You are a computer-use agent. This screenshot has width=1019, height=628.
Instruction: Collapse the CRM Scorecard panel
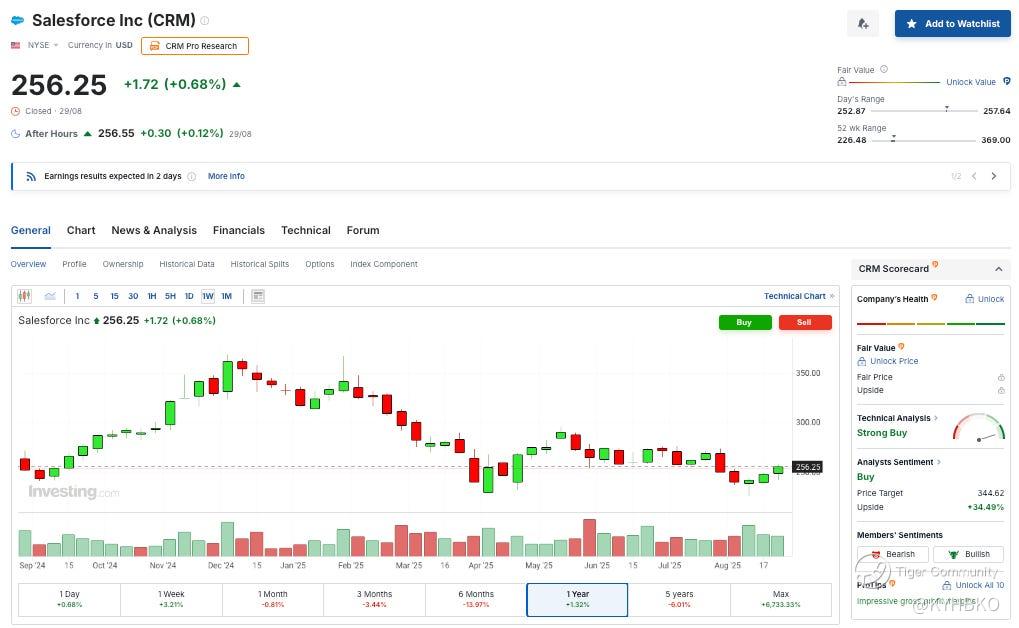[x=998, y=269]
